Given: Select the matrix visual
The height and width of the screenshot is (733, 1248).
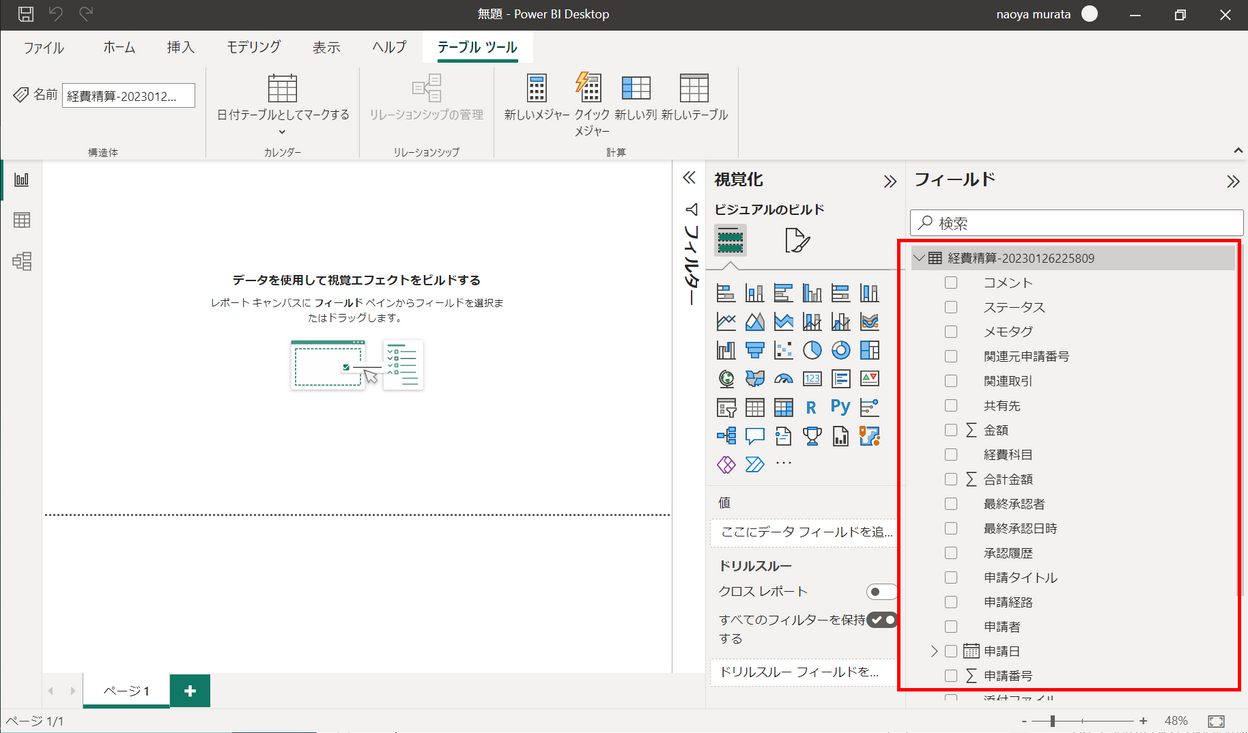Looking at the screenshot, I should (784, 407).
